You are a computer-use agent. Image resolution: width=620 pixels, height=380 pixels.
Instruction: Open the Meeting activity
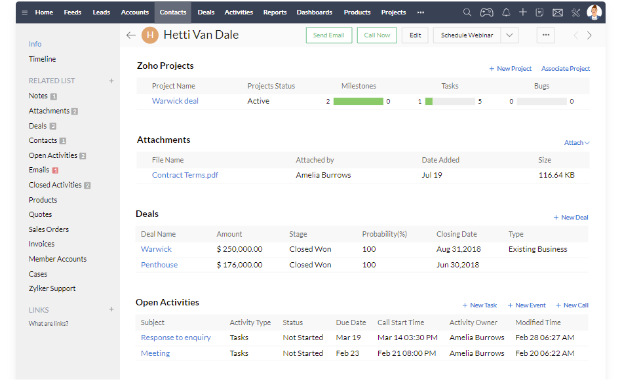pyautogui.click(x=155, y=353)
